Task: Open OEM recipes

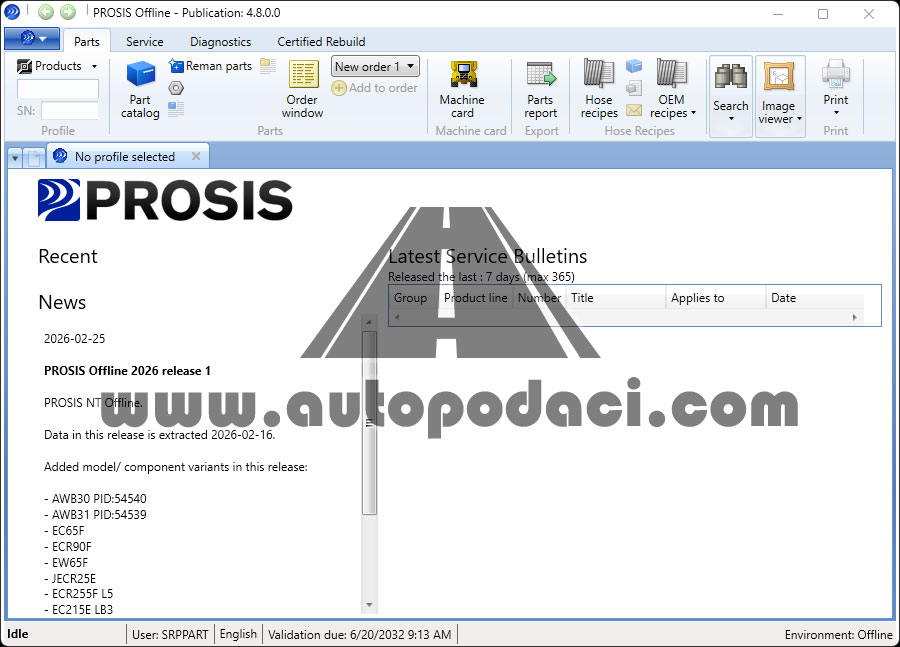Action: click(x=672, y=90)
